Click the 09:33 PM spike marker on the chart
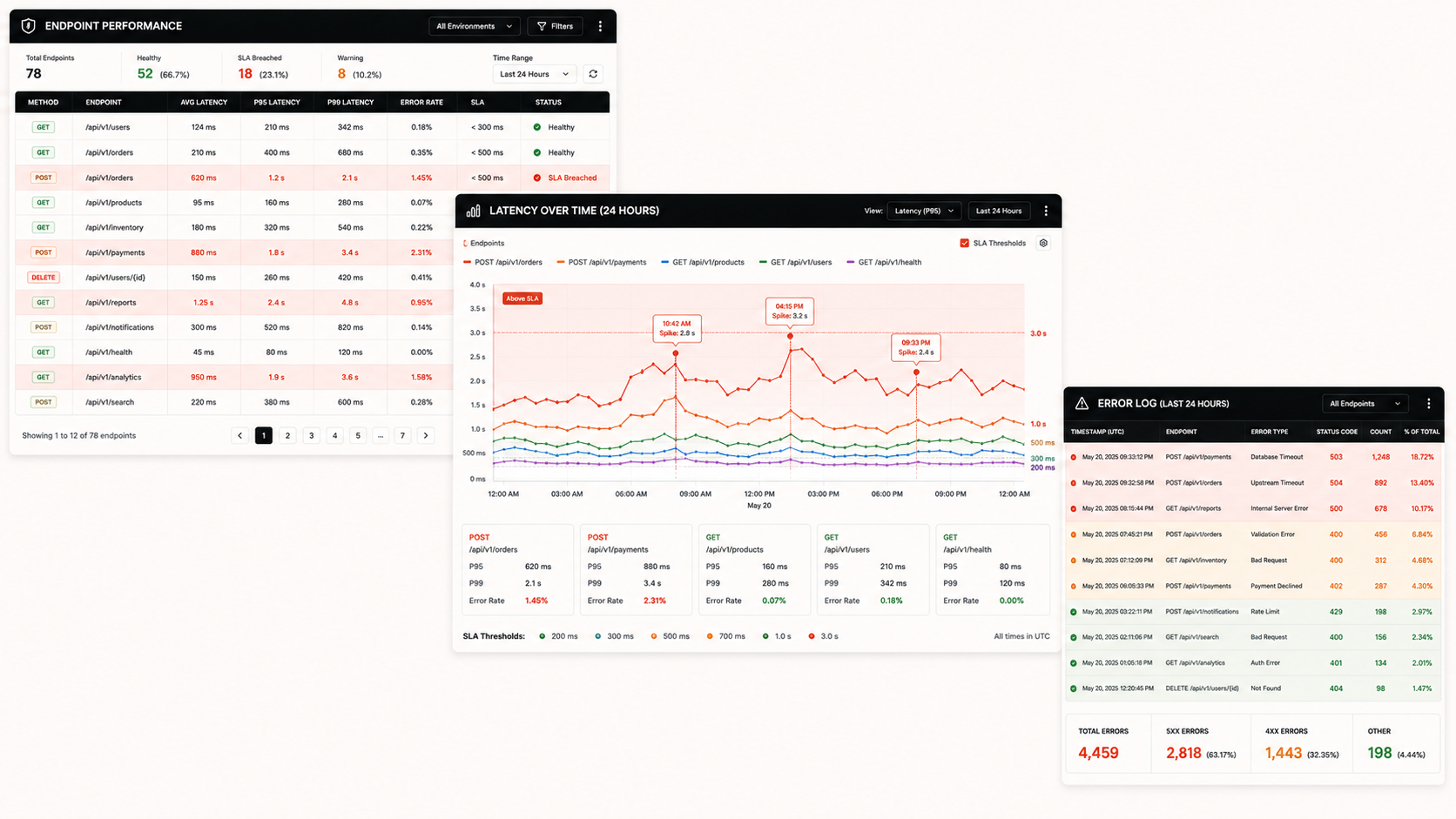 click(916, 373)
